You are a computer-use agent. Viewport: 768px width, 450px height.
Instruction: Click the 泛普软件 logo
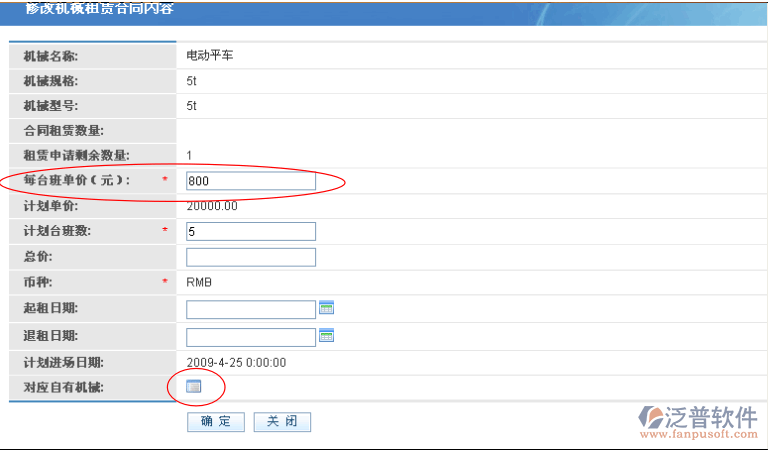pos(698,418)
